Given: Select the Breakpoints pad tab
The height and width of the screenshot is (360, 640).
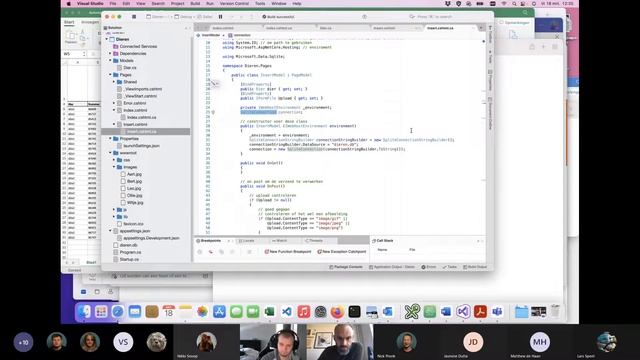Looking at the screenshot, I should click(211, 241).
